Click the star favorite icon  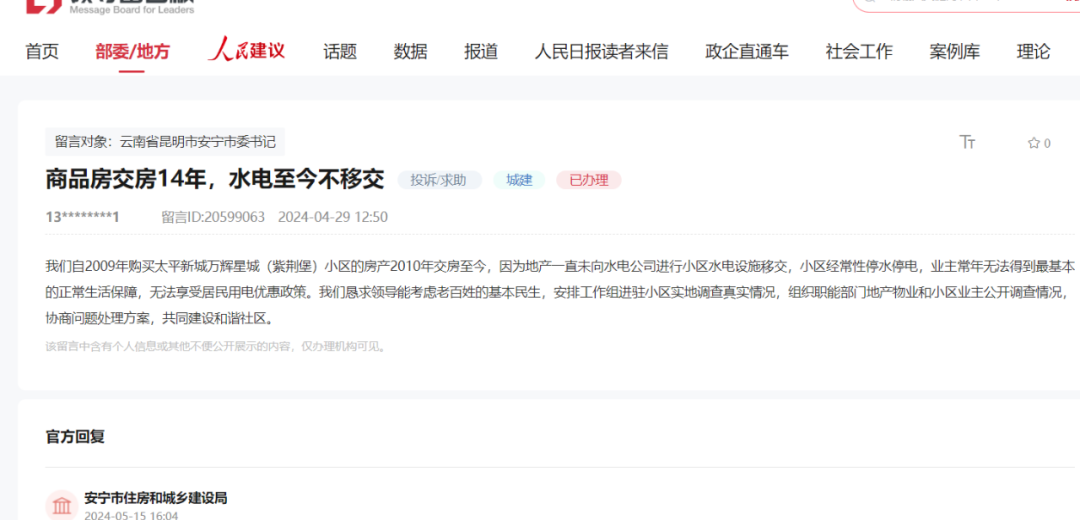(x=1034, y=143)
